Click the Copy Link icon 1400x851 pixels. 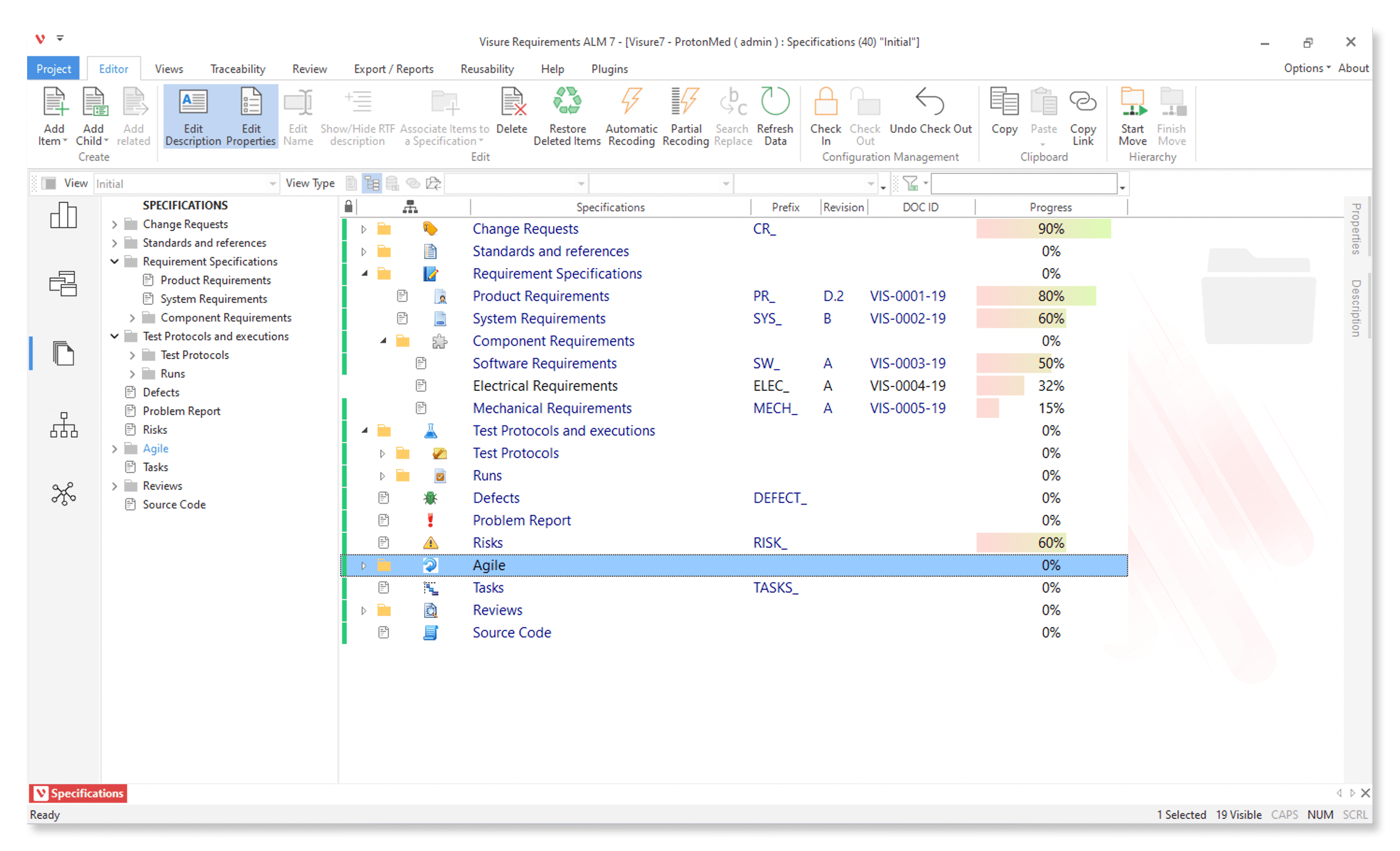[x=1082, y=102]
